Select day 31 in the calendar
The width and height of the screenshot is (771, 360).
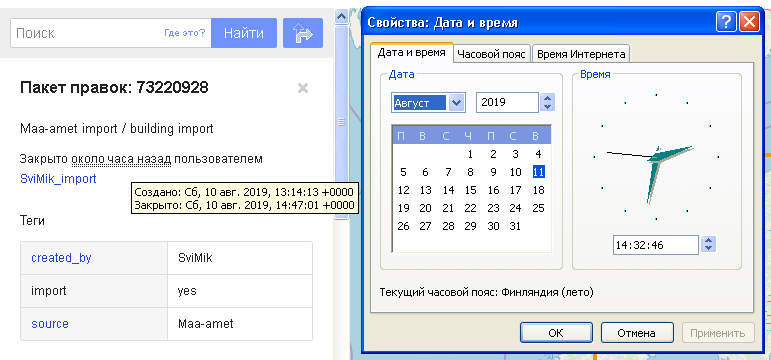515,226
